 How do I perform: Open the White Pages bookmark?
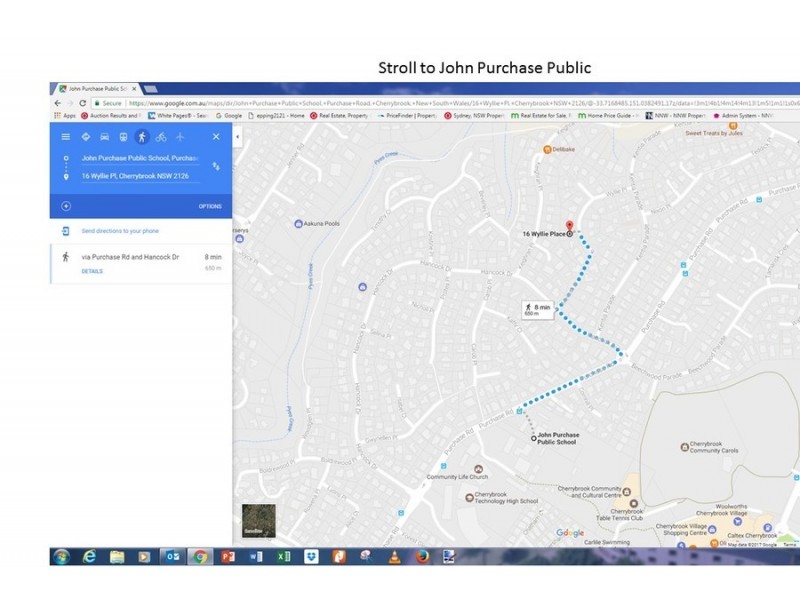point(175,115)
